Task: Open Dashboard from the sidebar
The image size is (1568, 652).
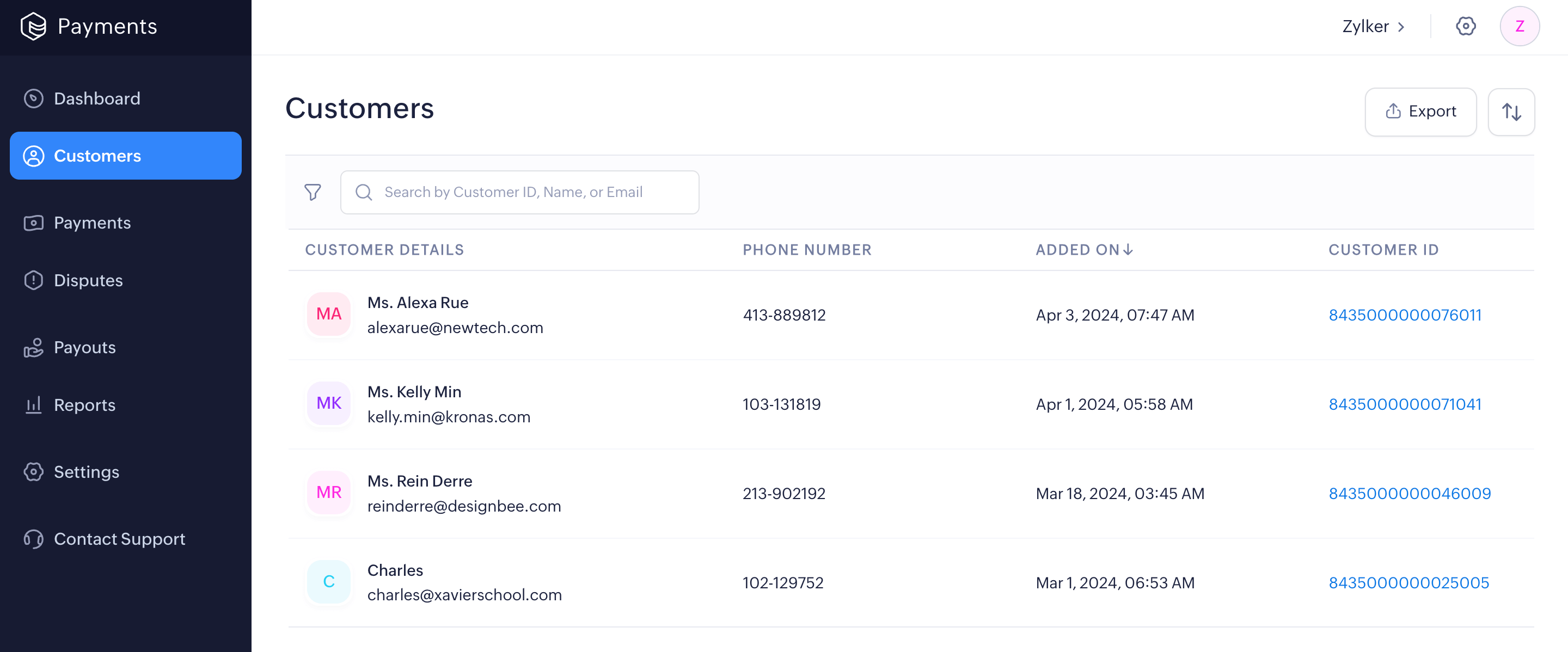Action: coord(97,99)
